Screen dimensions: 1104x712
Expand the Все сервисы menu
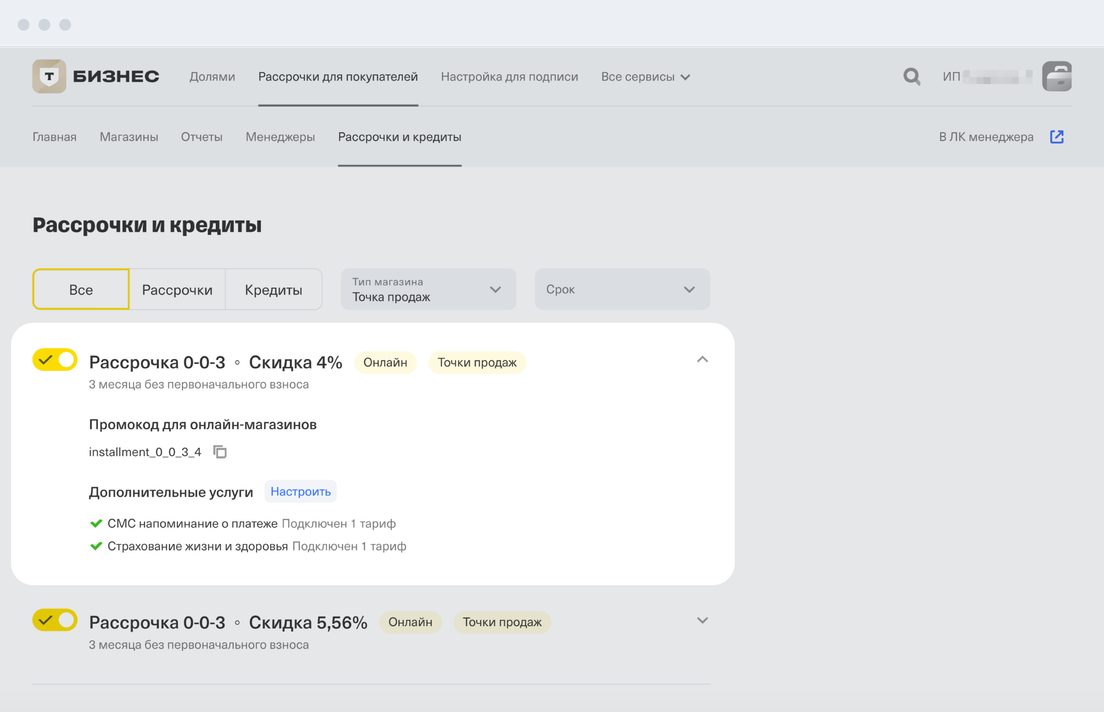pos(645,77)
